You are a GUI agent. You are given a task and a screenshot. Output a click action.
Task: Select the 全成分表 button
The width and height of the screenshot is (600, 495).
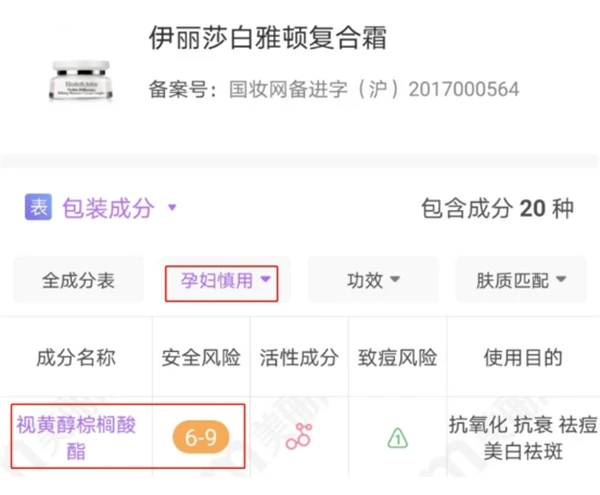[78, 281]
